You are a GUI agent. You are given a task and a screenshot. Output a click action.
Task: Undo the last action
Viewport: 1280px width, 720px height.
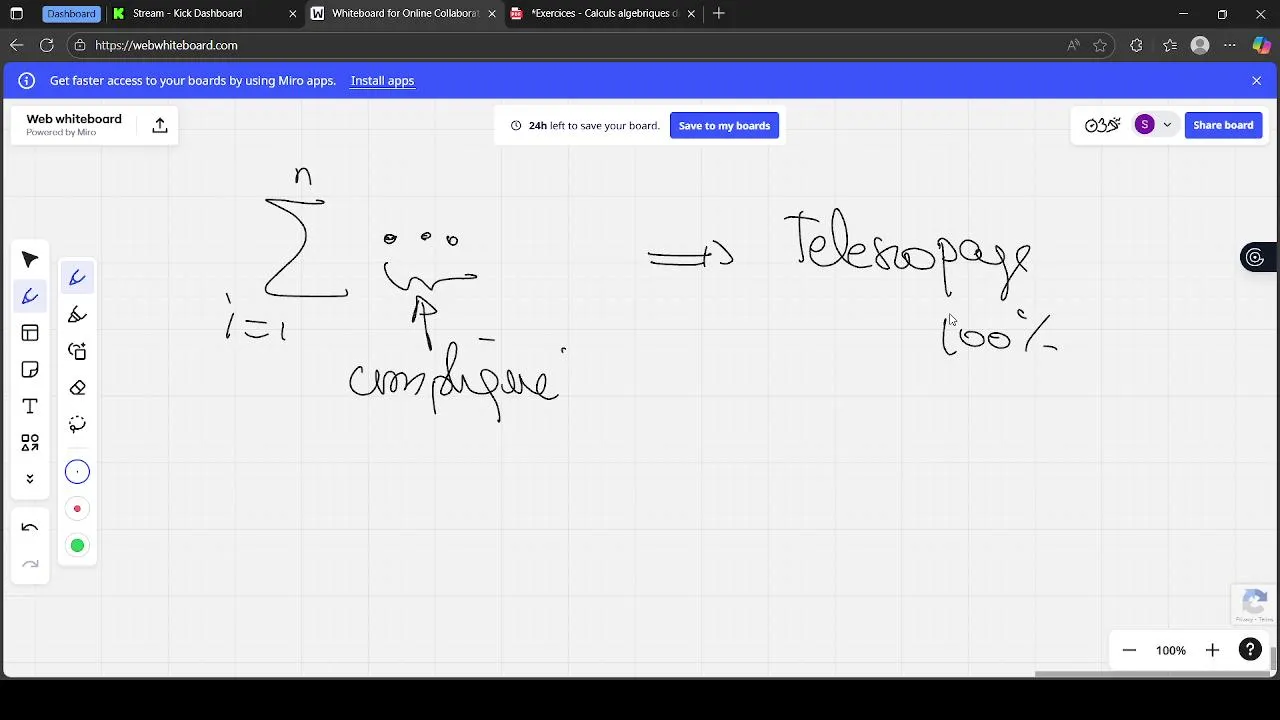pyautogui.click(x=30, y=528)
